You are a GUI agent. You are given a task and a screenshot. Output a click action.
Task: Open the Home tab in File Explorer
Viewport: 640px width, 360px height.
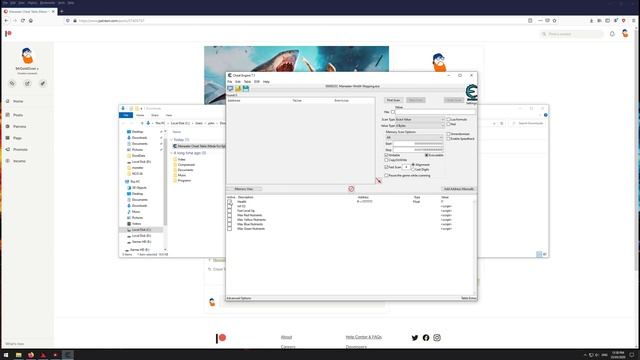[x=140, y=116]
